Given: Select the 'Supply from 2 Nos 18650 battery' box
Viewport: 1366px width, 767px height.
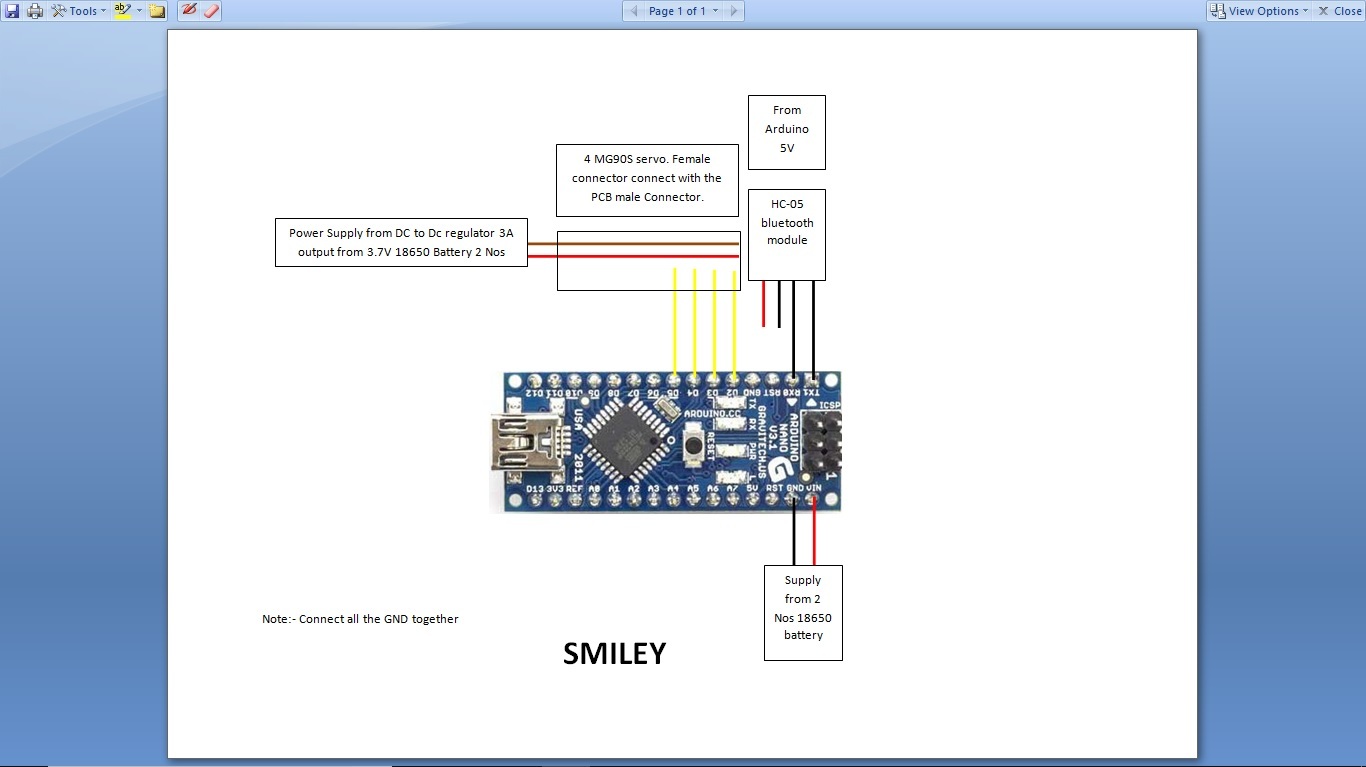Looking at the screenshot, I should pos(803,613).
